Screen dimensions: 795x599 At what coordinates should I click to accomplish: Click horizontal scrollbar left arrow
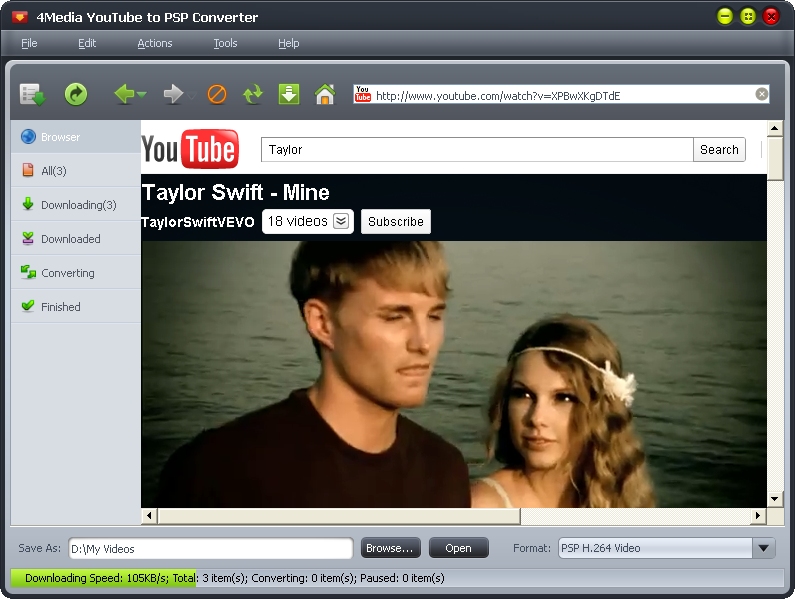(x=149, y=516)
